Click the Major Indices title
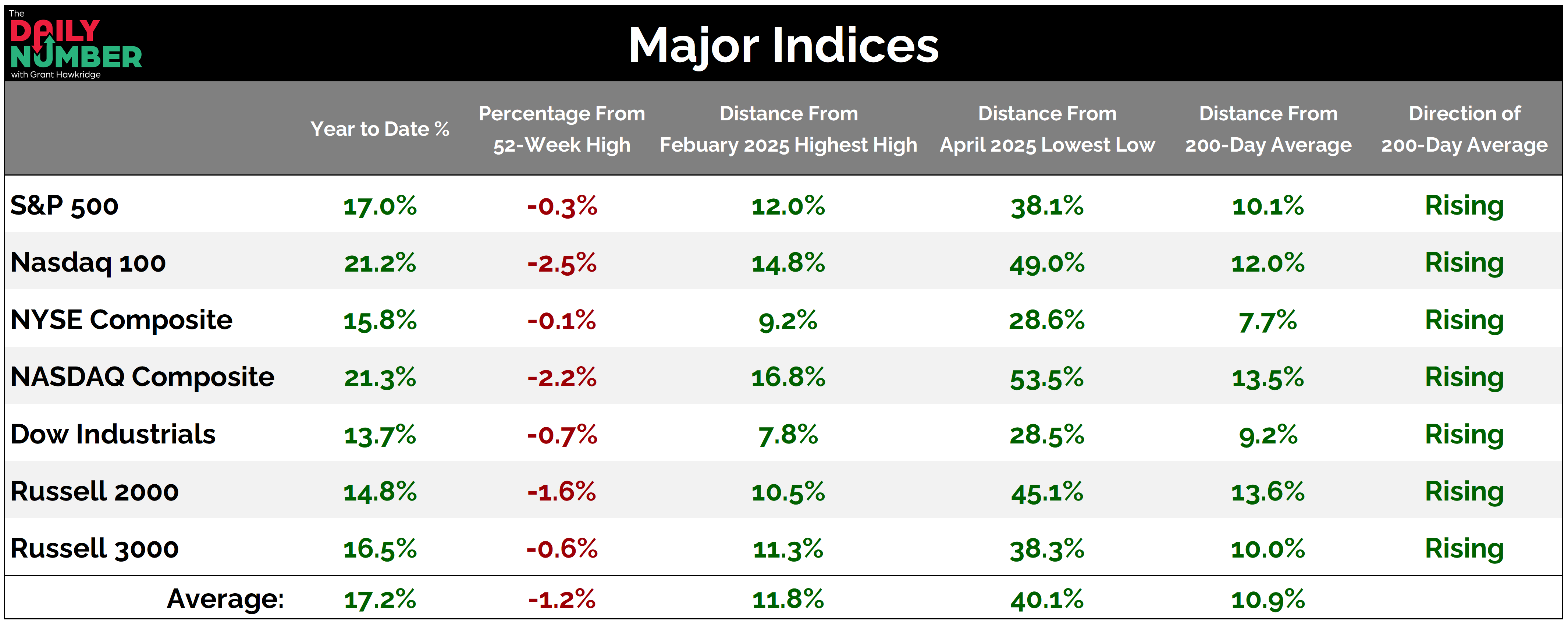The height and width of the screenshot is (626, 1568). tap(783, 45)
